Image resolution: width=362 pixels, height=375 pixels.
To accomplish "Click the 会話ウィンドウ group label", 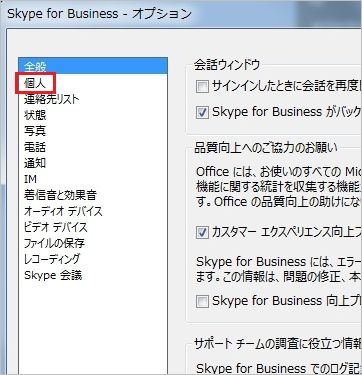I will click(x=227, y=65).
